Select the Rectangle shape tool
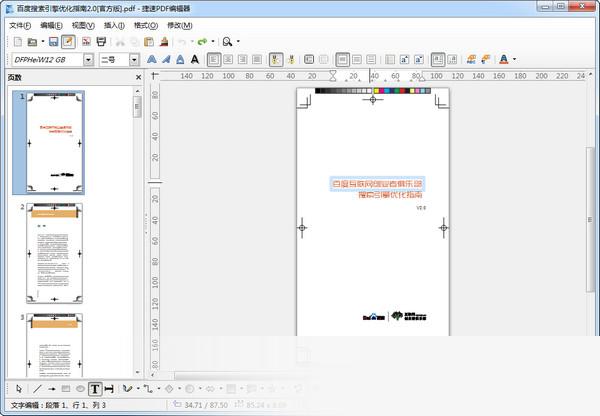Screen dimensions: 600x416 pos(66,388)
